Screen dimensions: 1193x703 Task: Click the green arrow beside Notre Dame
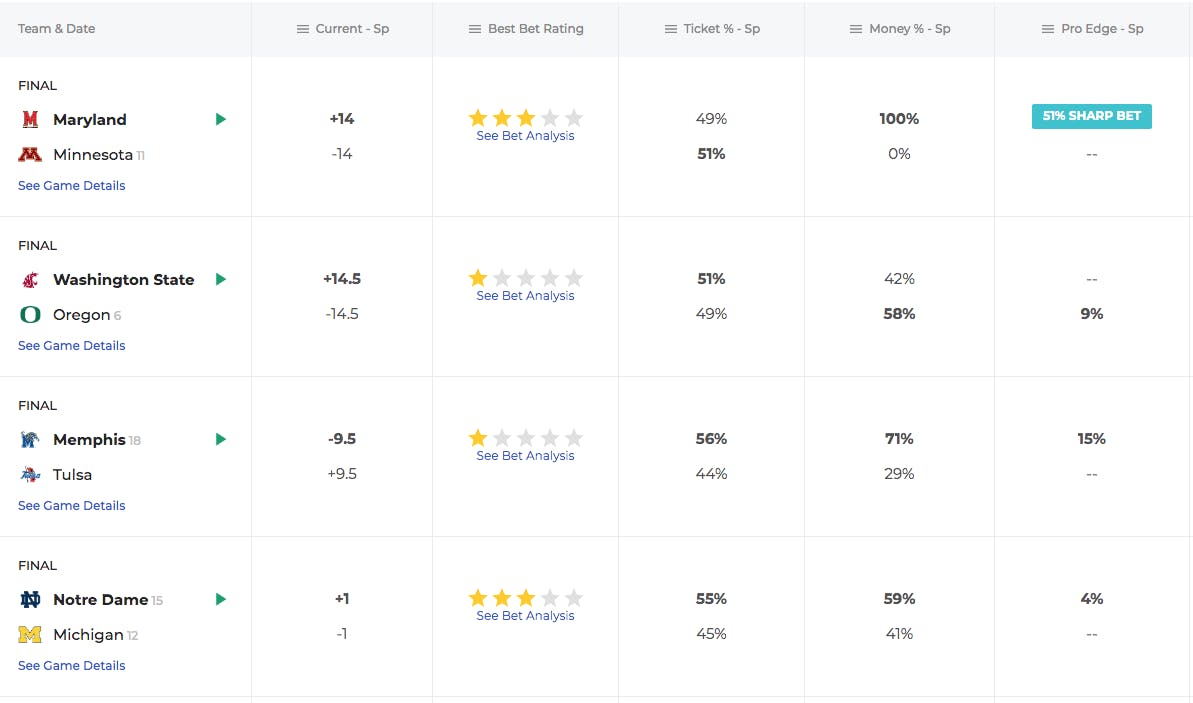(221, 600)
